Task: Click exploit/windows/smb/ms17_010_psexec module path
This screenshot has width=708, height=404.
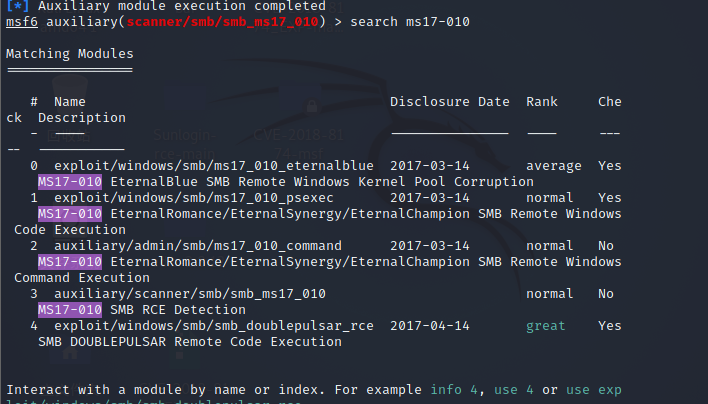Action: (x=194, y=198)
